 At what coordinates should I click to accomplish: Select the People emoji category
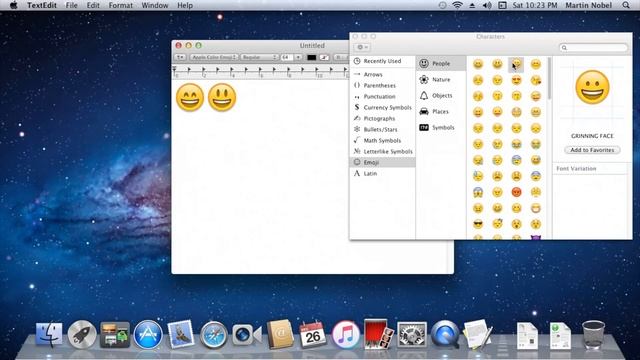441,64
